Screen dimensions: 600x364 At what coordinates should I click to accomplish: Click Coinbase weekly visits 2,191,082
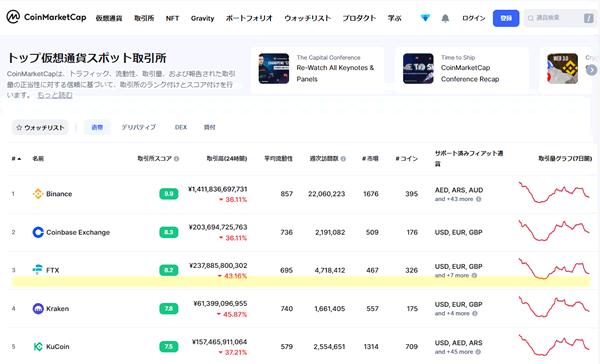coord(330,232)
